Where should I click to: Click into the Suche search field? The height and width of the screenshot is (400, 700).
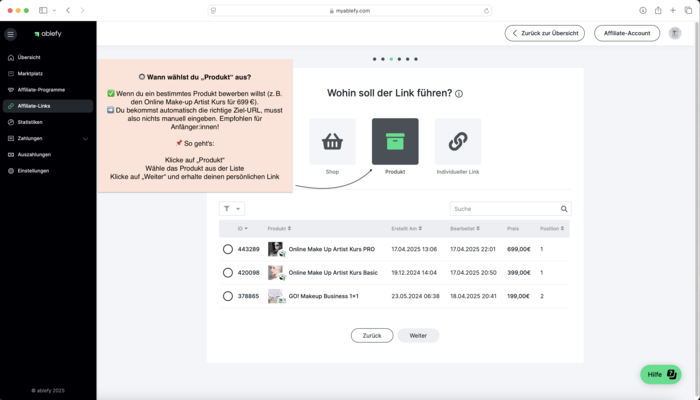point(504,209)
